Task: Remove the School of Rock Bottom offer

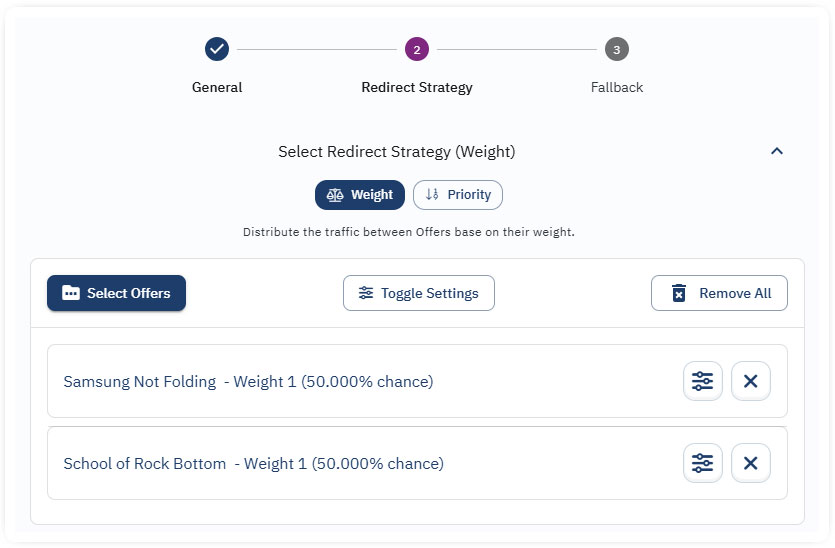Action: click(751, 463)
